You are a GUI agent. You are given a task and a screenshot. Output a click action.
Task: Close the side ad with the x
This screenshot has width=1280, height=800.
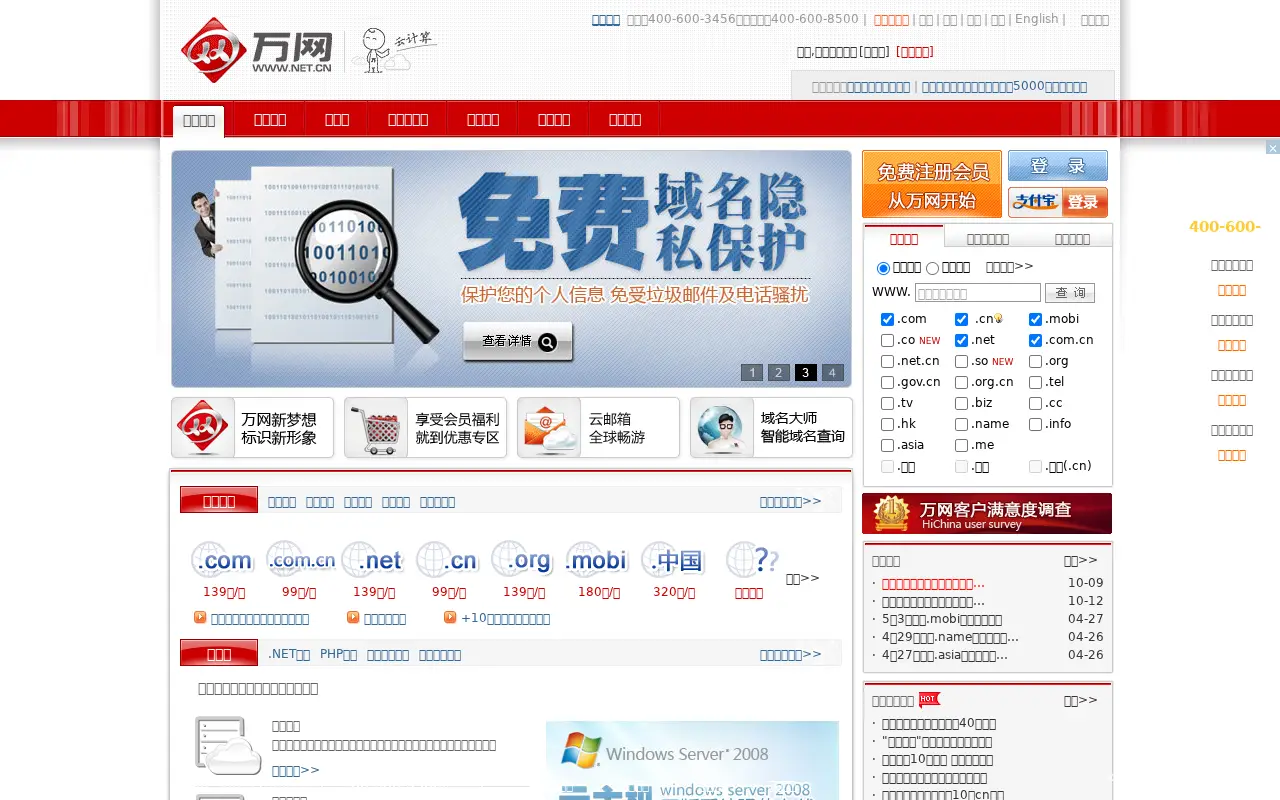coord(1272,148)
